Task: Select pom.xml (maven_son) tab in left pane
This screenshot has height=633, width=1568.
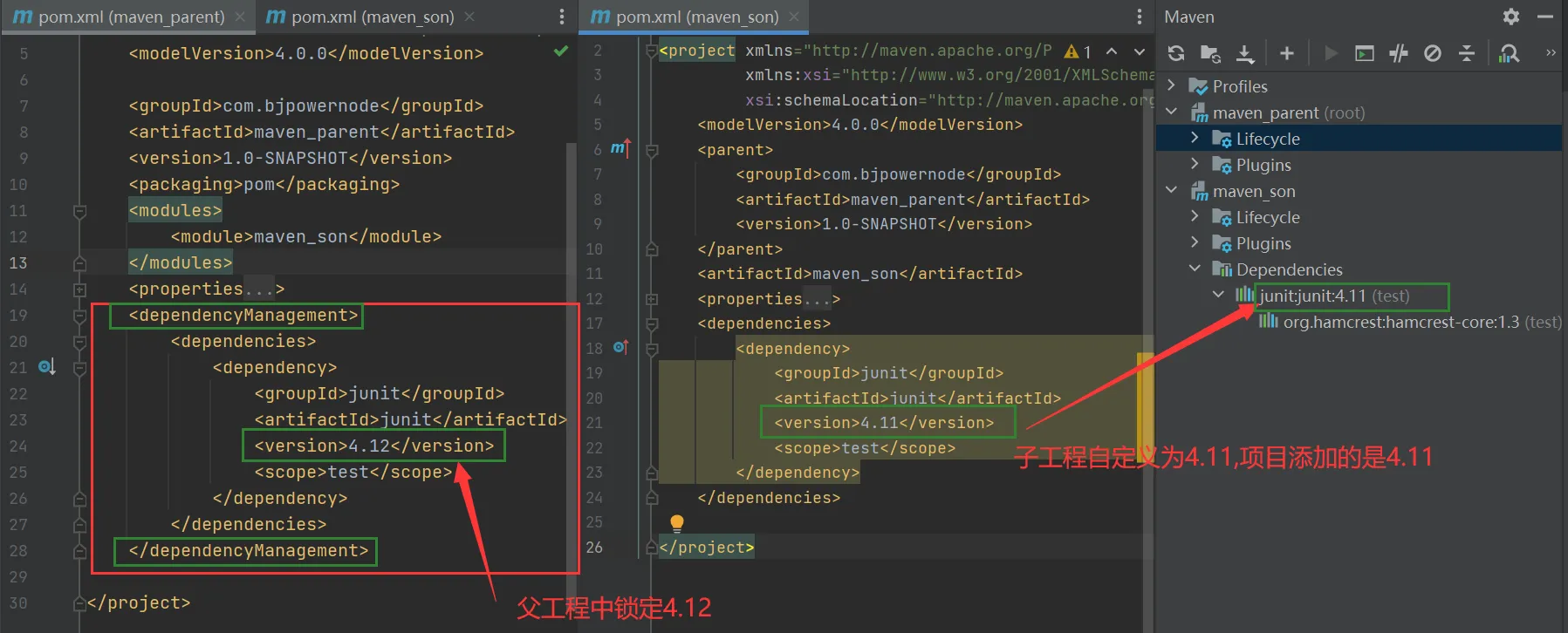Action: point(373,17)
